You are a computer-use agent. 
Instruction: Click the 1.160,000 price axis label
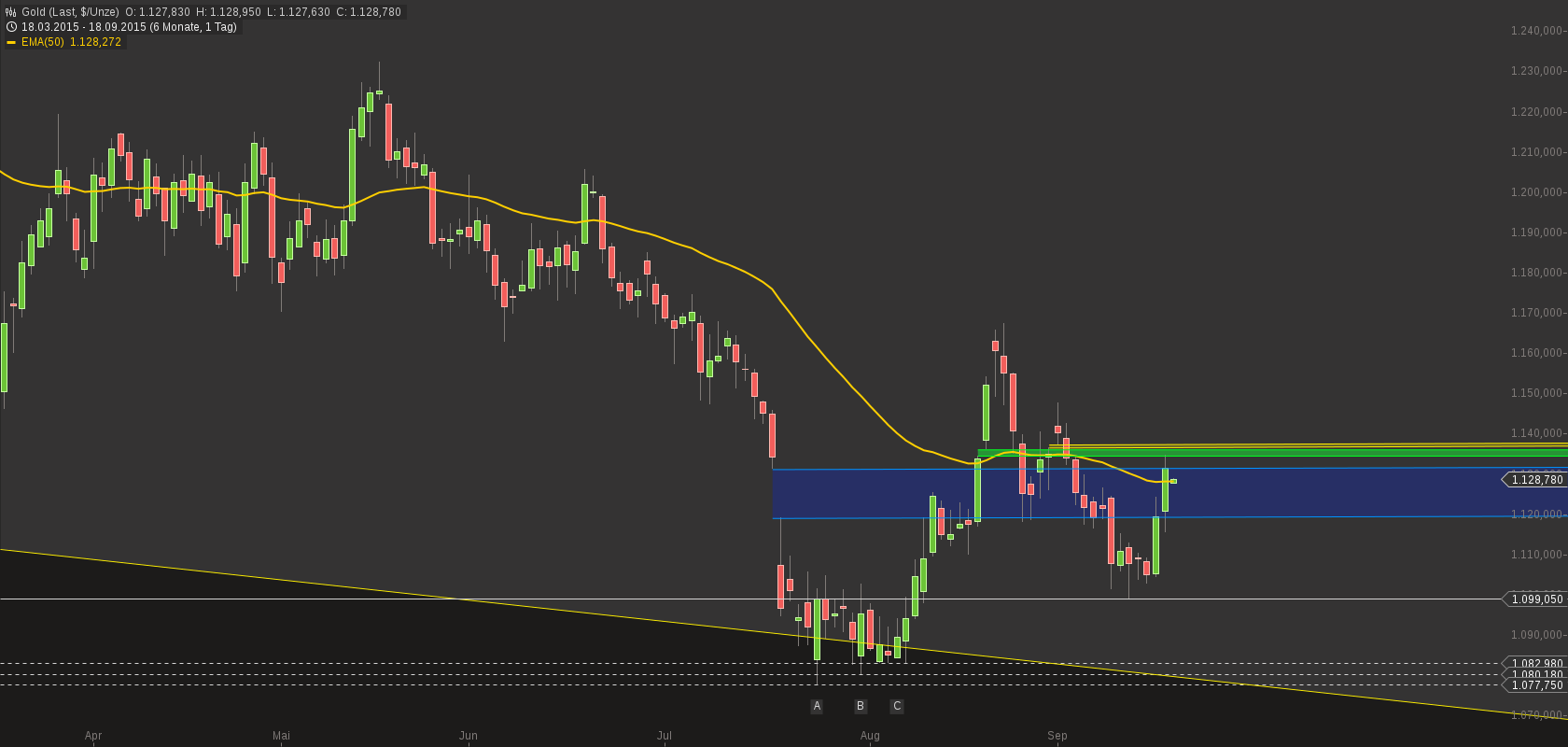[x=1536, y=353]
